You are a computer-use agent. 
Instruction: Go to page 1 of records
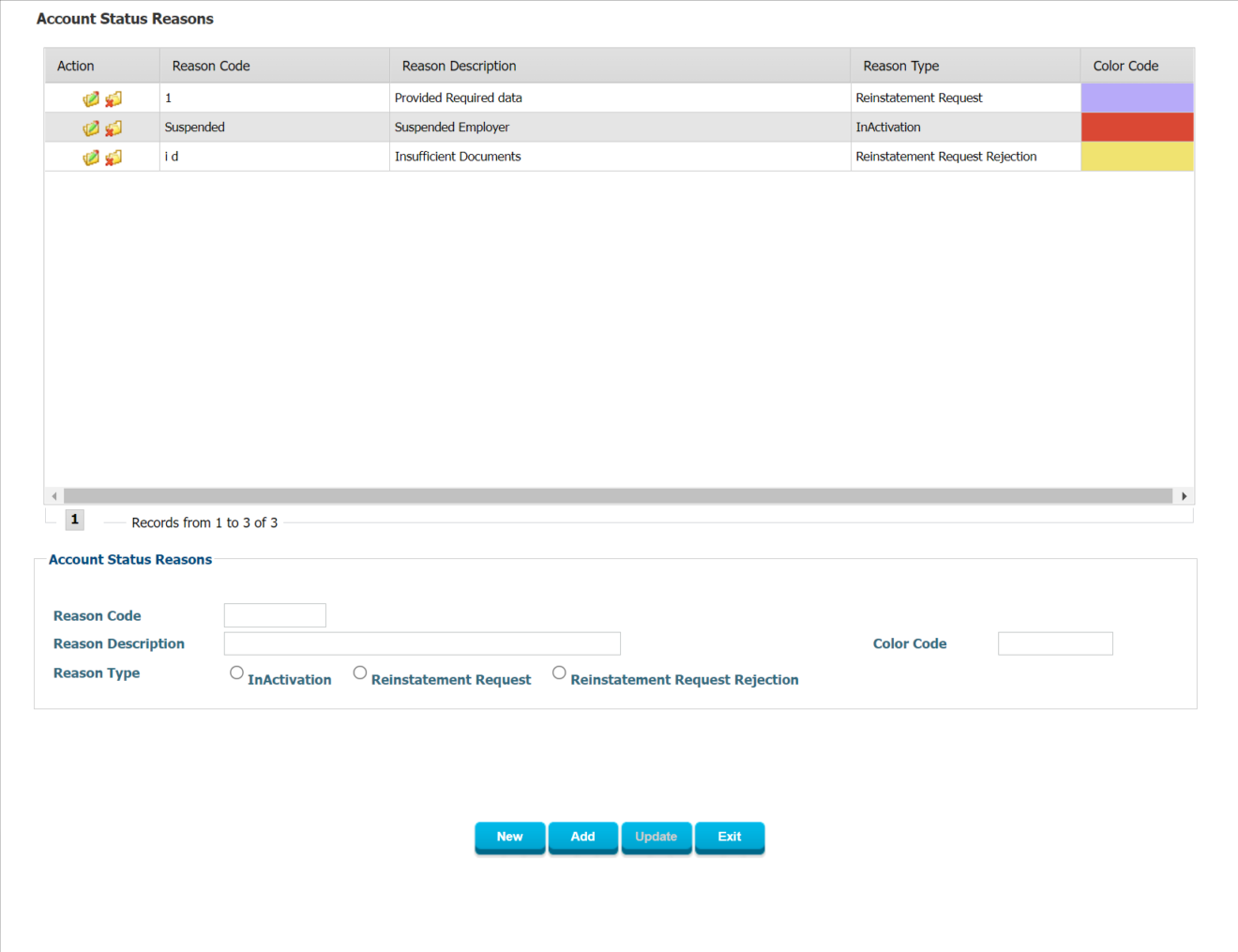pyautogui.click(x=75, y=520)
